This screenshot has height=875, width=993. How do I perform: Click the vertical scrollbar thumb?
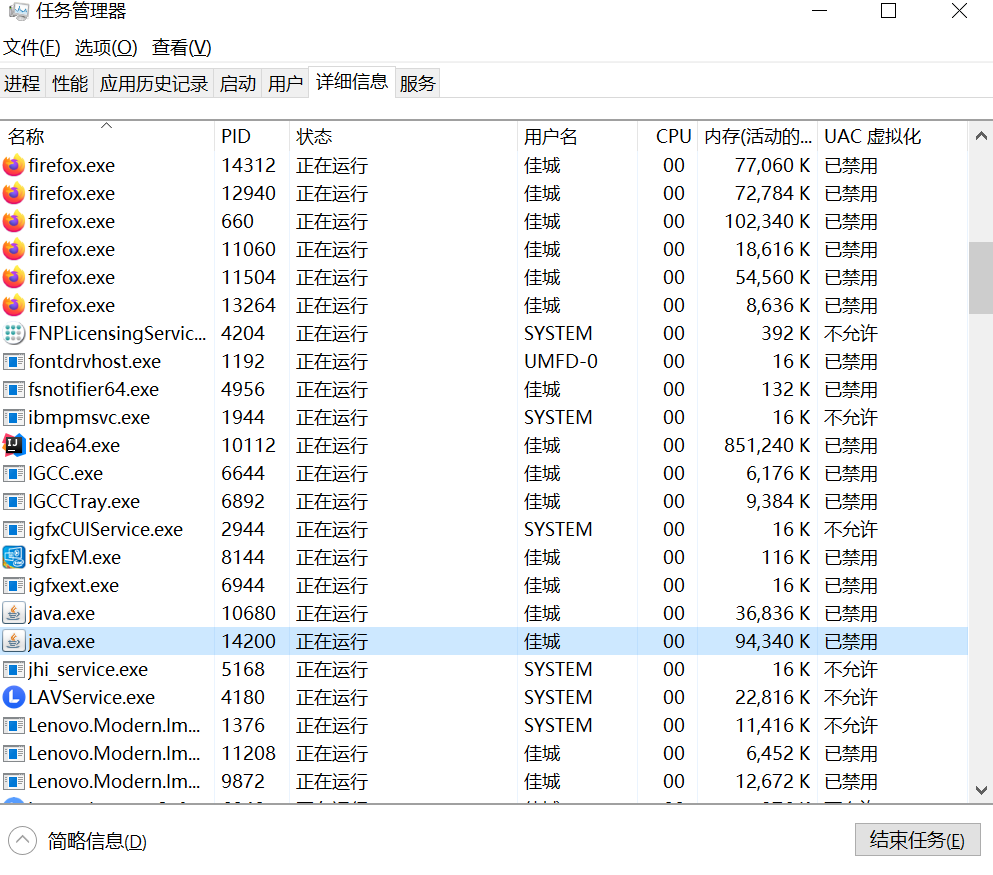[981, 277]
